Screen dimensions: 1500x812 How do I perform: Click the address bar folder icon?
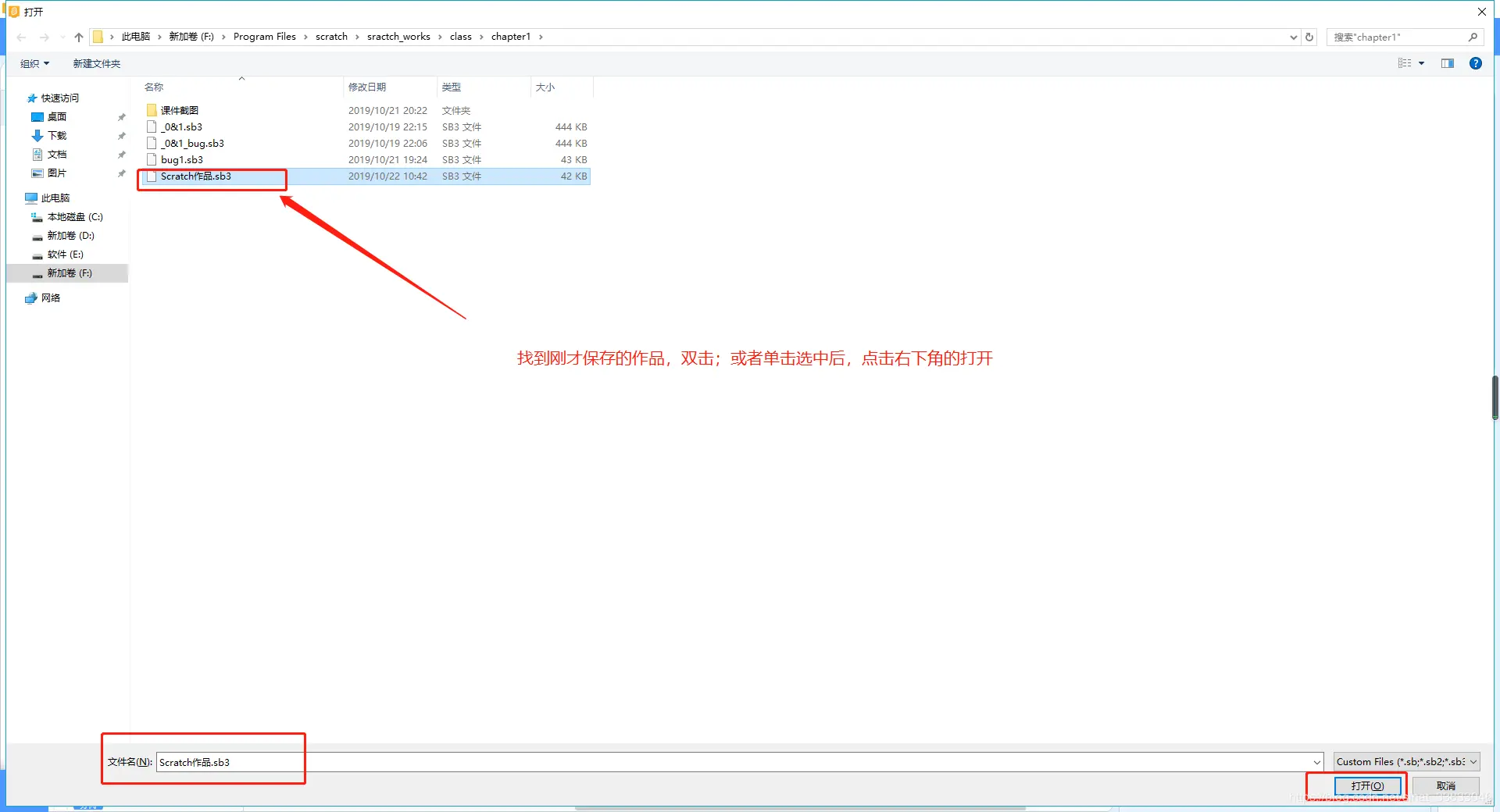tap(98, 37)
